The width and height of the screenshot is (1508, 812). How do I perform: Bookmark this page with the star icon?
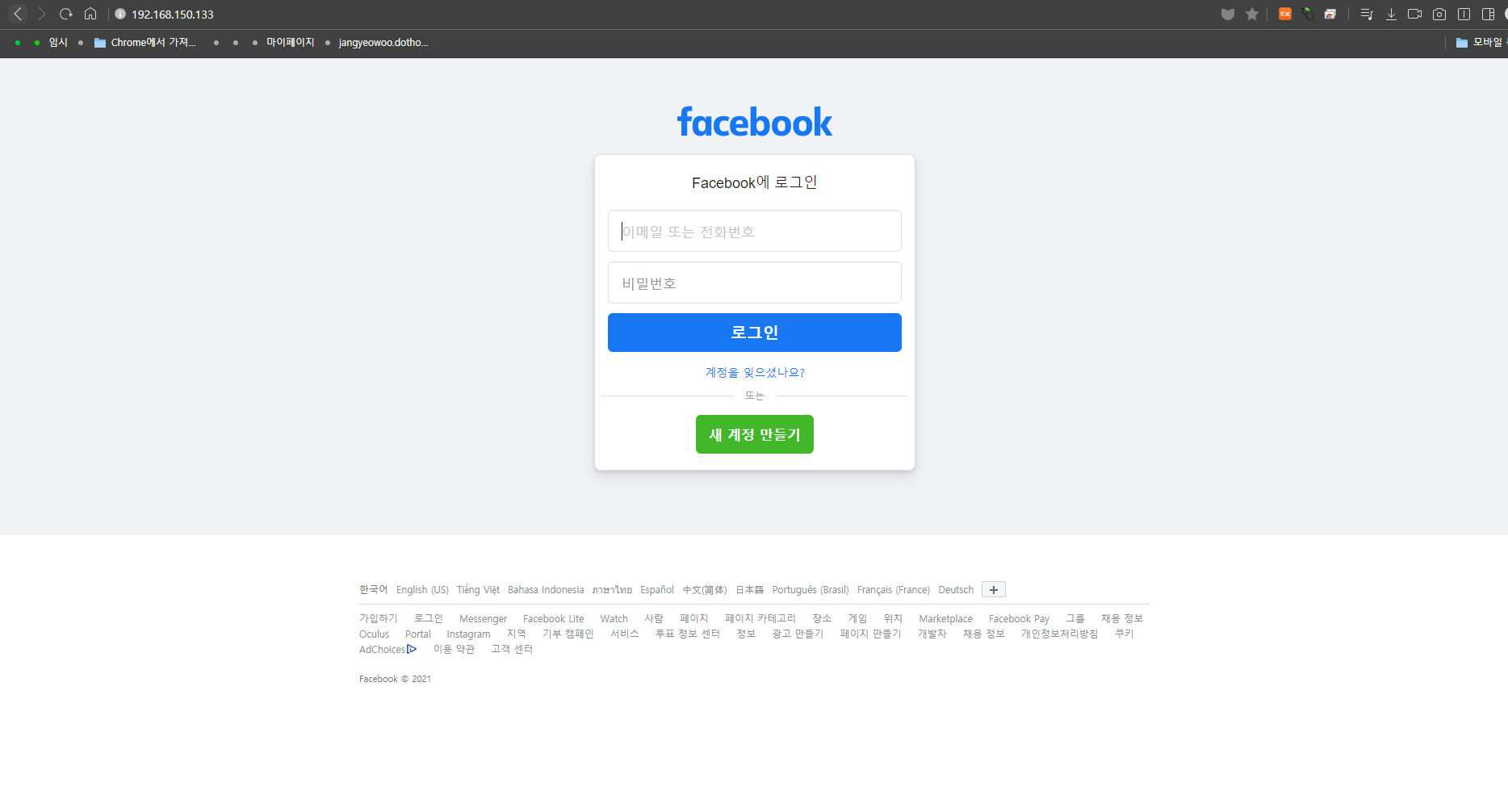click(x=1252, y=14)
